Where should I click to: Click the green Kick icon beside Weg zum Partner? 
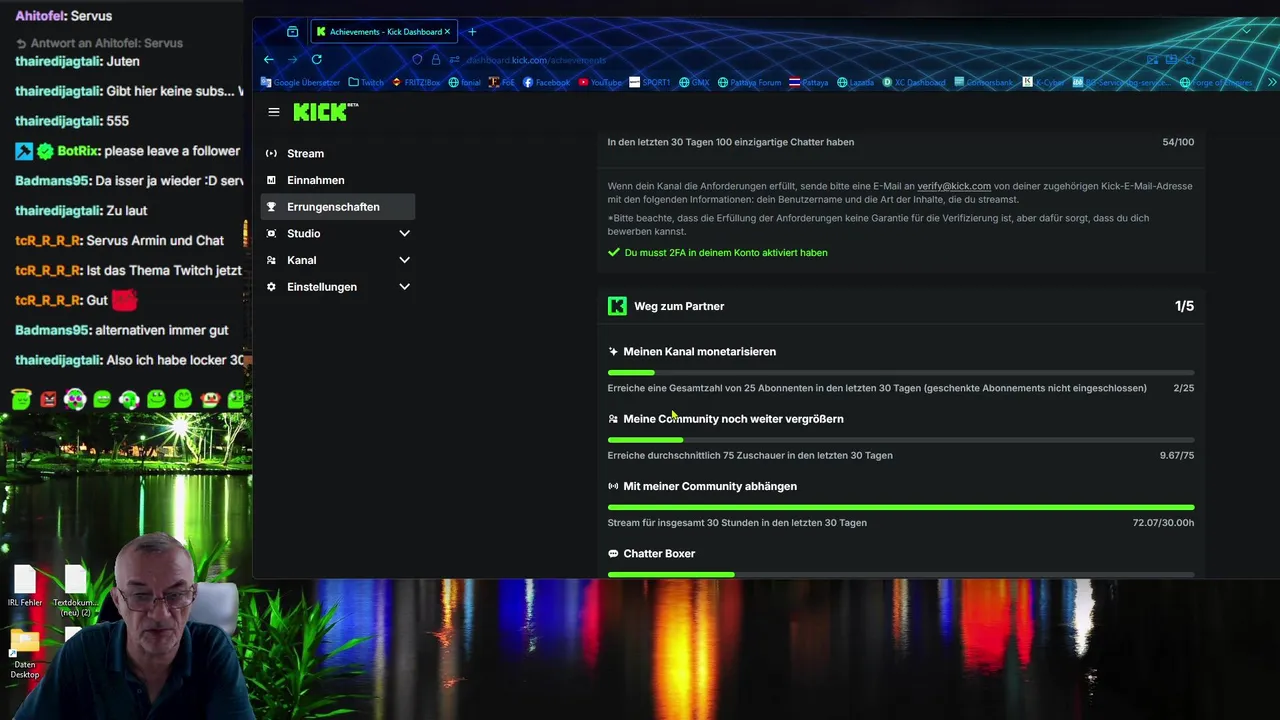[617, 306]
